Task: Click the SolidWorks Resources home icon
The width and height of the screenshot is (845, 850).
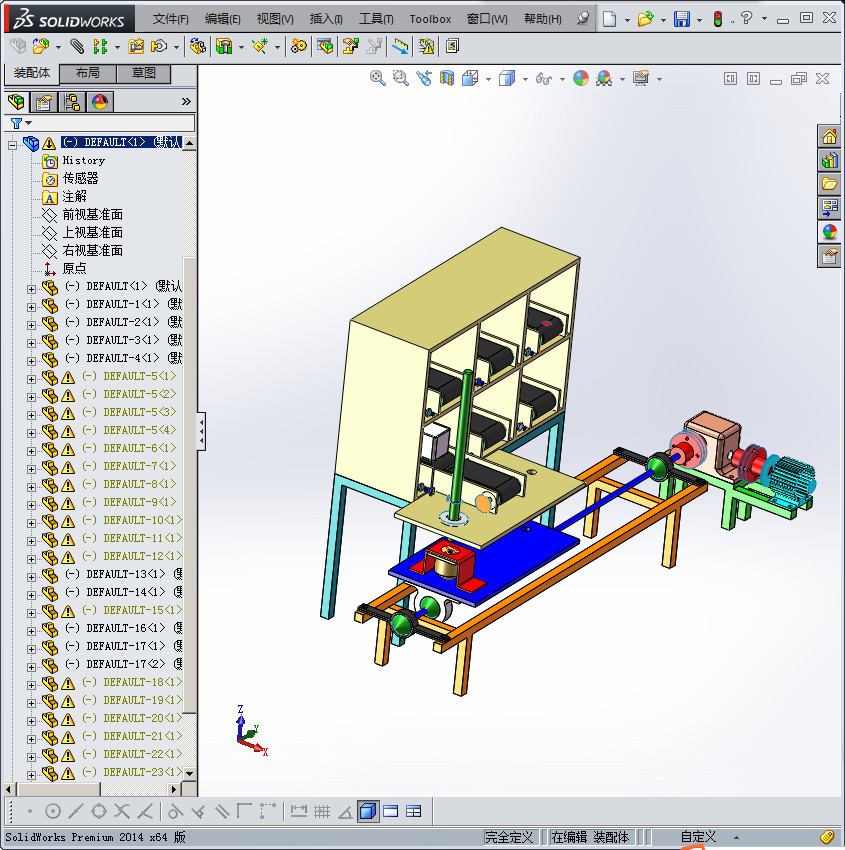Action: click(x=829, y=137)
